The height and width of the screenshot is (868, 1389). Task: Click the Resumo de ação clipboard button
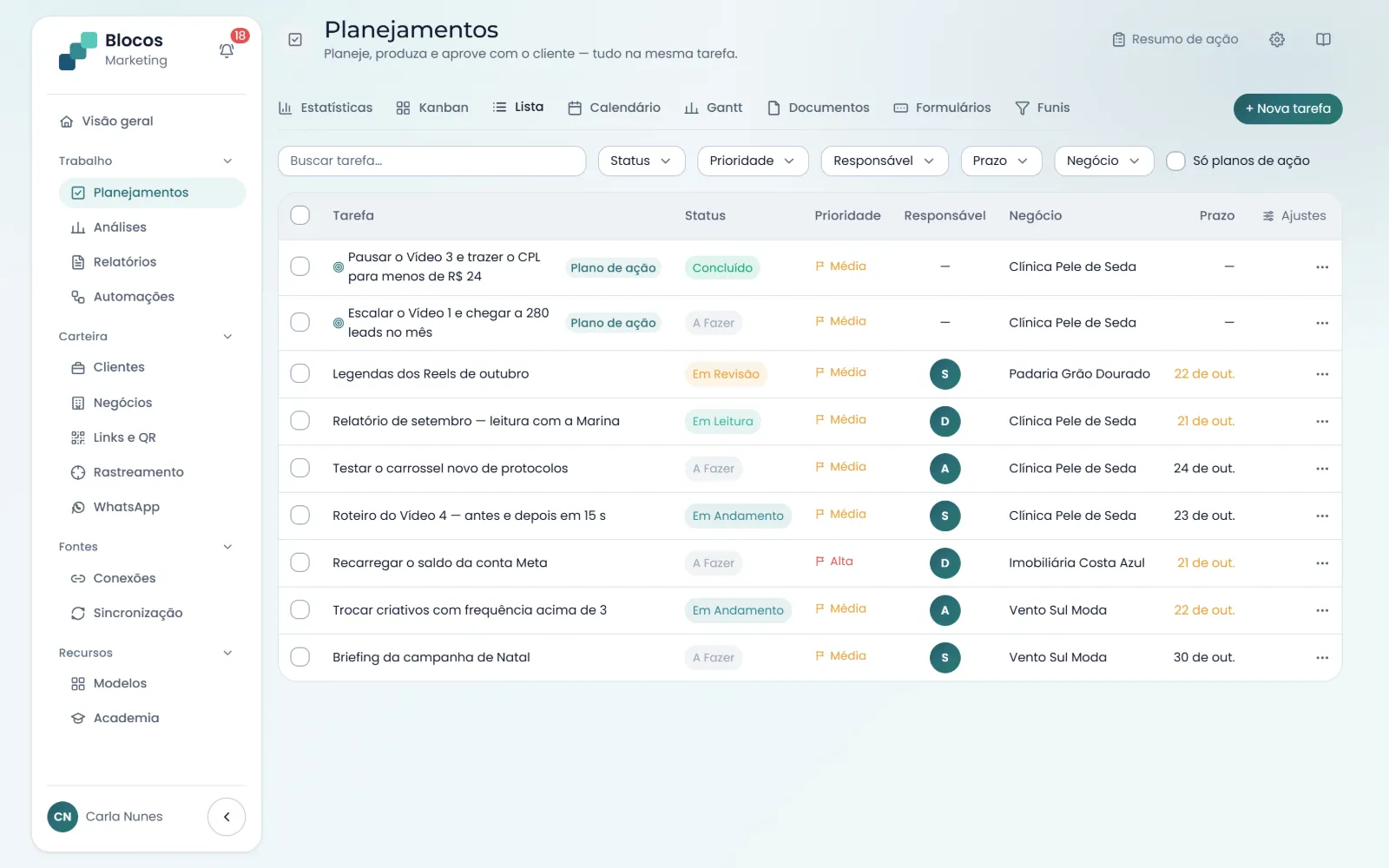coord(1175,39)
